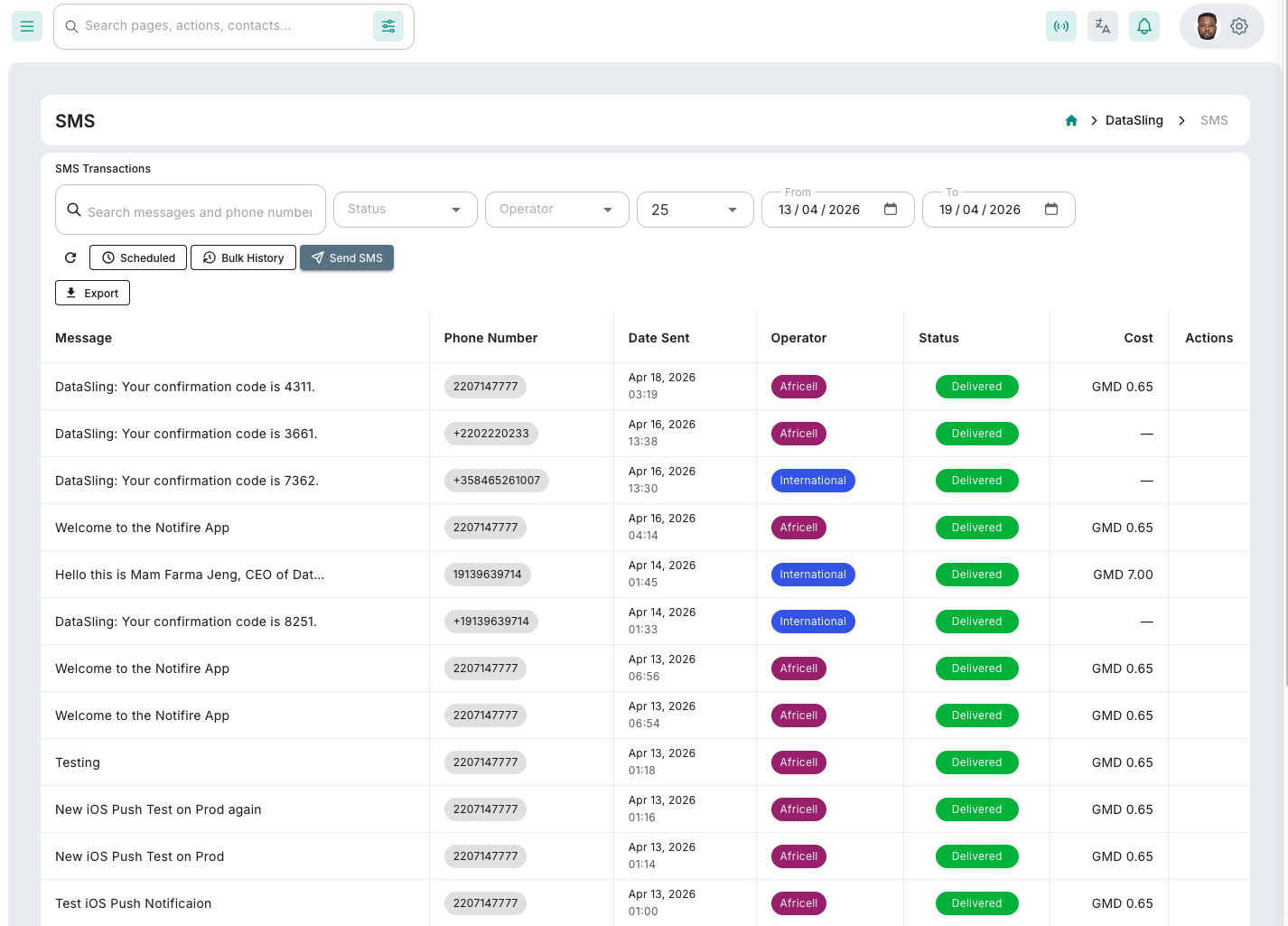Select message with confirmation code 3661
Viewport: 1288px width, 926px height.
[x=186, y=434]
